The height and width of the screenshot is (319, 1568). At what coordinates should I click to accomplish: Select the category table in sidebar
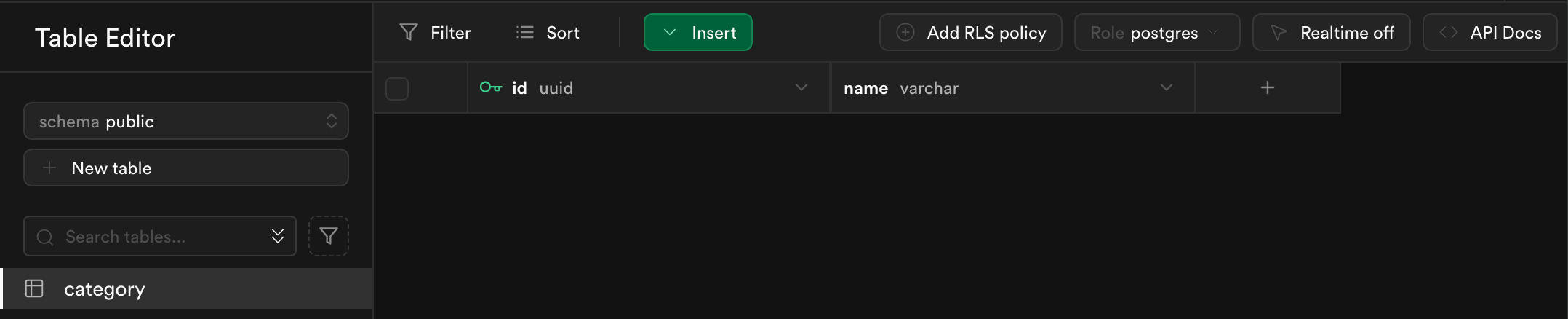(186, 288)
